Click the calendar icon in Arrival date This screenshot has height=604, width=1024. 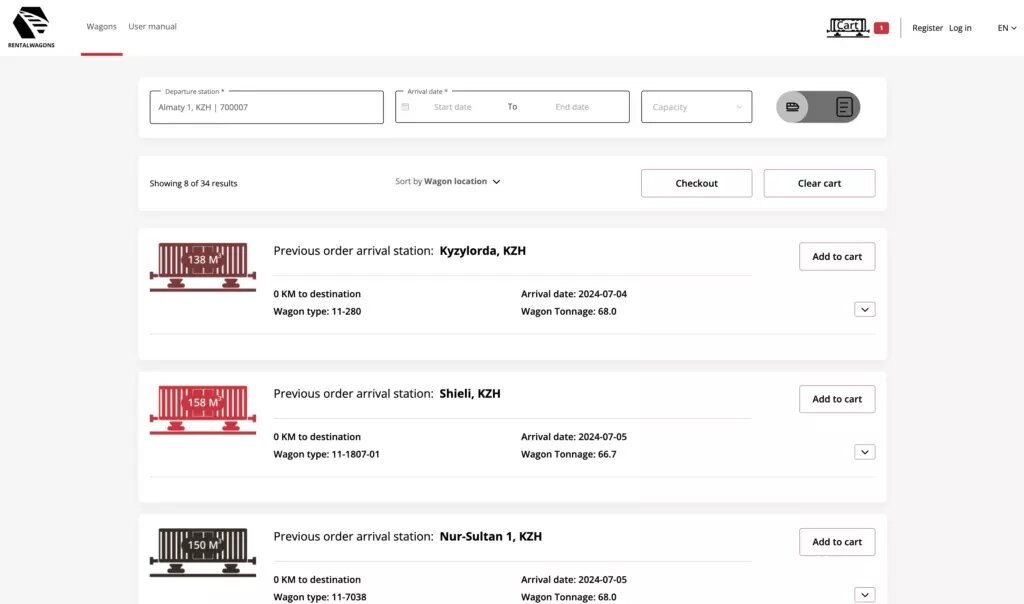coord(406,107)
